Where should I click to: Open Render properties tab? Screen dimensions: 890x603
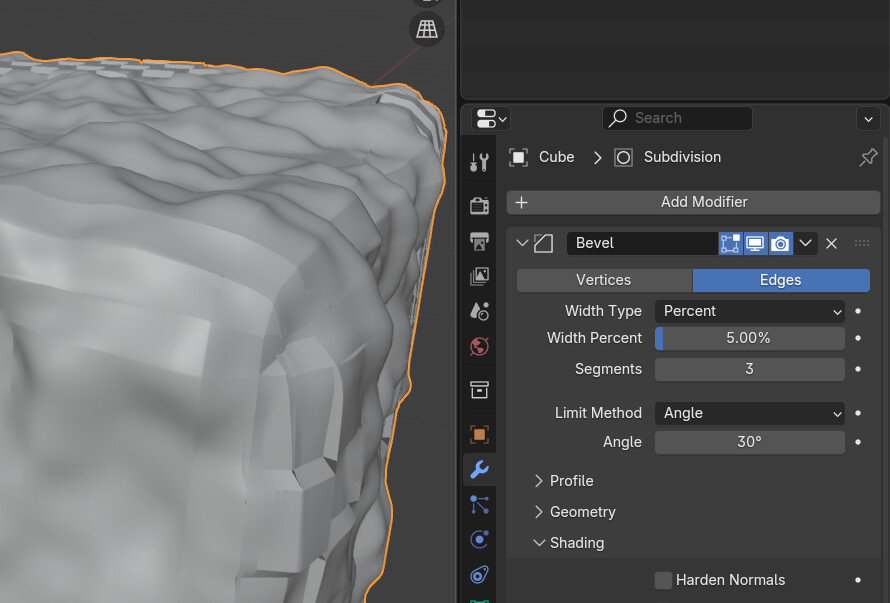(x=480, y=205)
